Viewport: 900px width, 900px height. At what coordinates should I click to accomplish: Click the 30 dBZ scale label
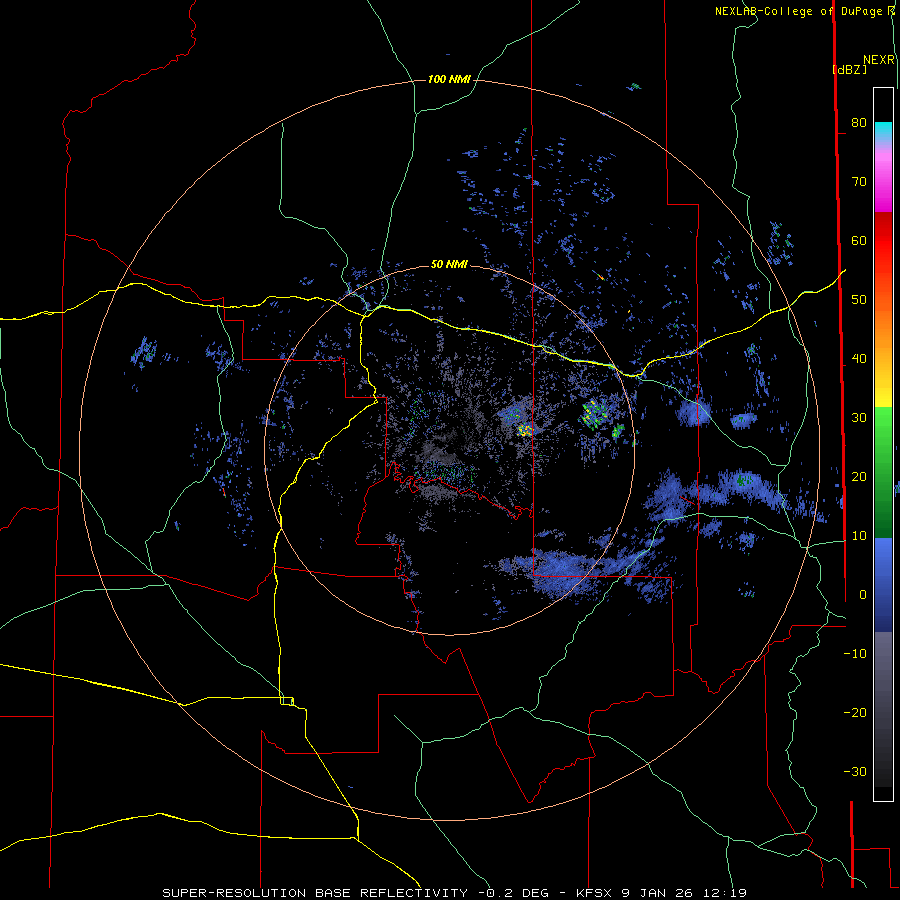(859, 417)
